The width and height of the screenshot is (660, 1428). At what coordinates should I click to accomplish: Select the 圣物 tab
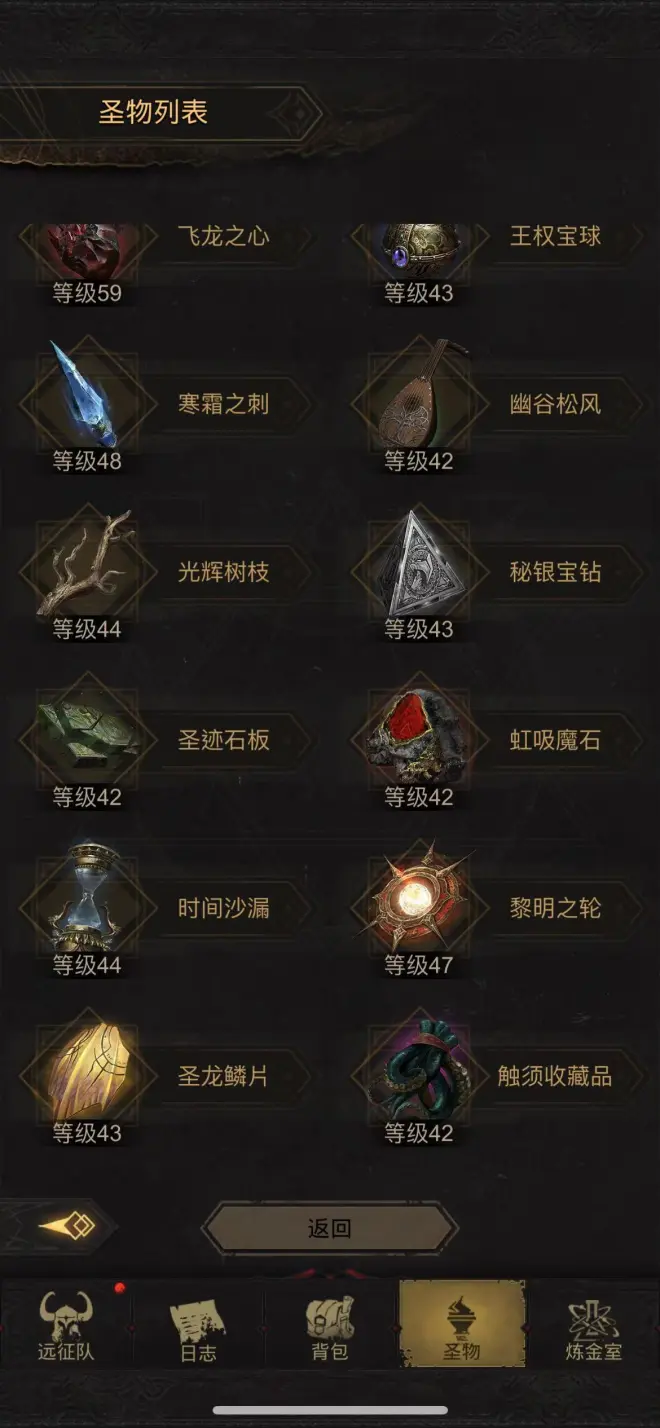pos(462,1325)
